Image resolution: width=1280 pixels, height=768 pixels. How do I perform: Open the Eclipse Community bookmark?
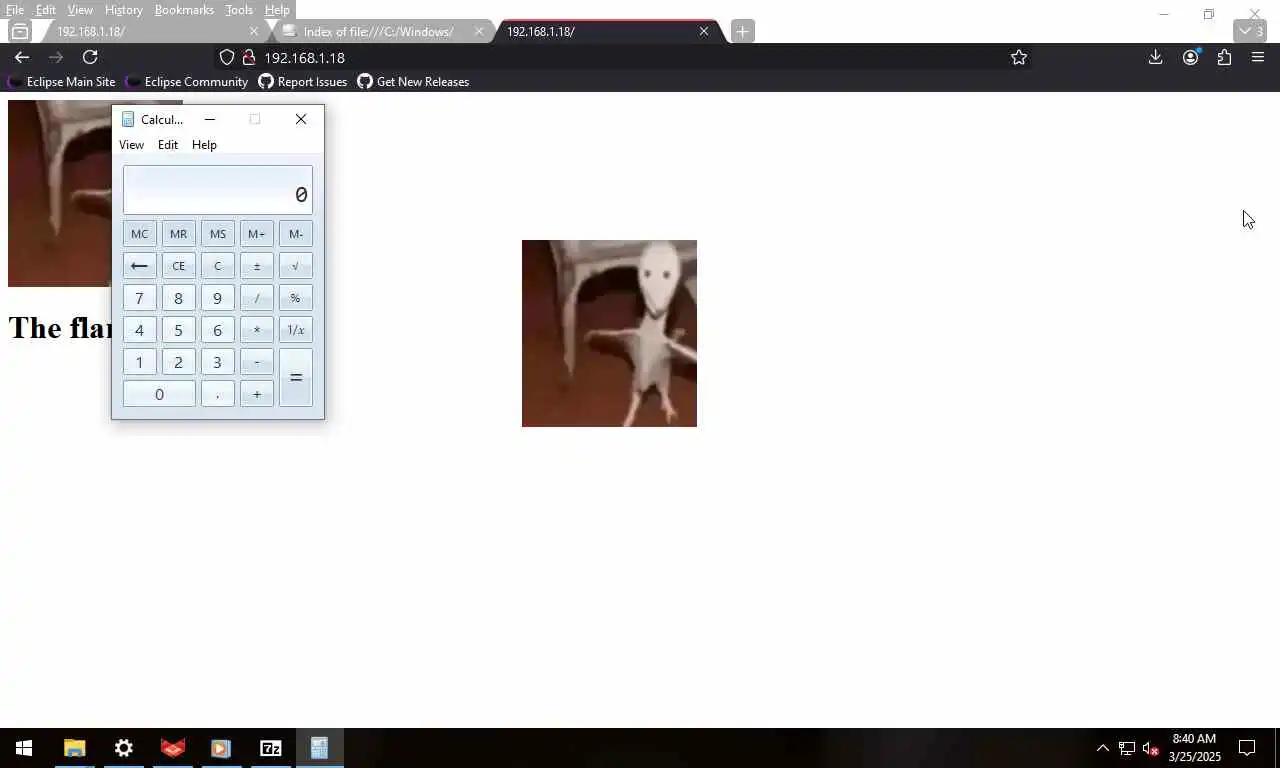point(188,82)
